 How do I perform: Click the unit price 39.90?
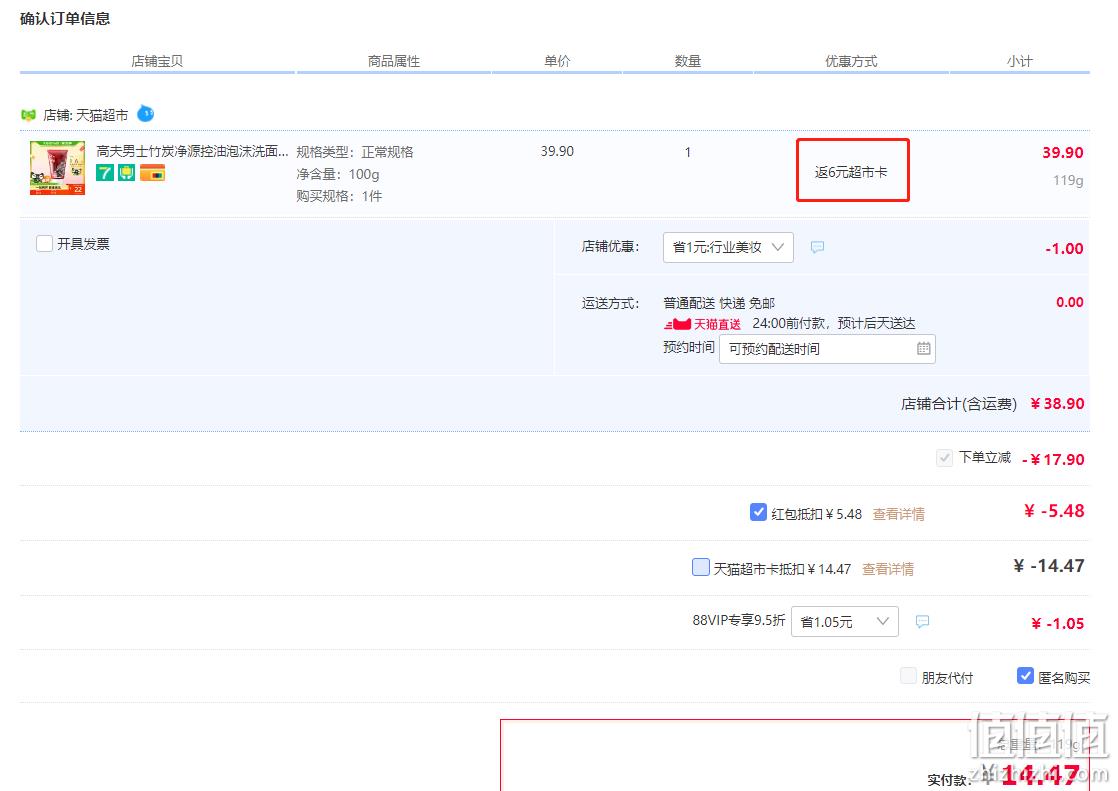557,151
